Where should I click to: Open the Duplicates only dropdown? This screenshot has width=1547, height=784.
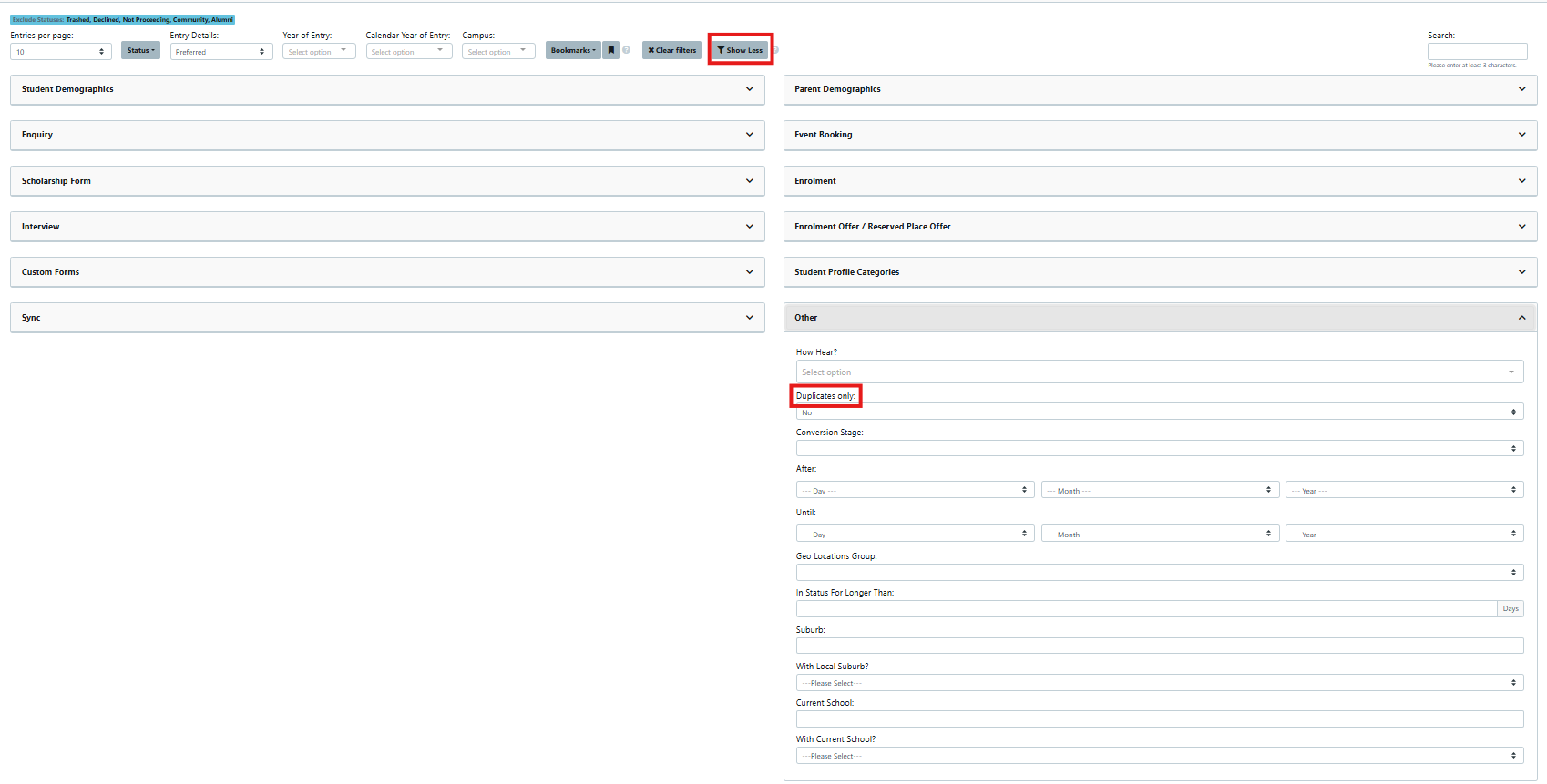tap(1159, 412)
